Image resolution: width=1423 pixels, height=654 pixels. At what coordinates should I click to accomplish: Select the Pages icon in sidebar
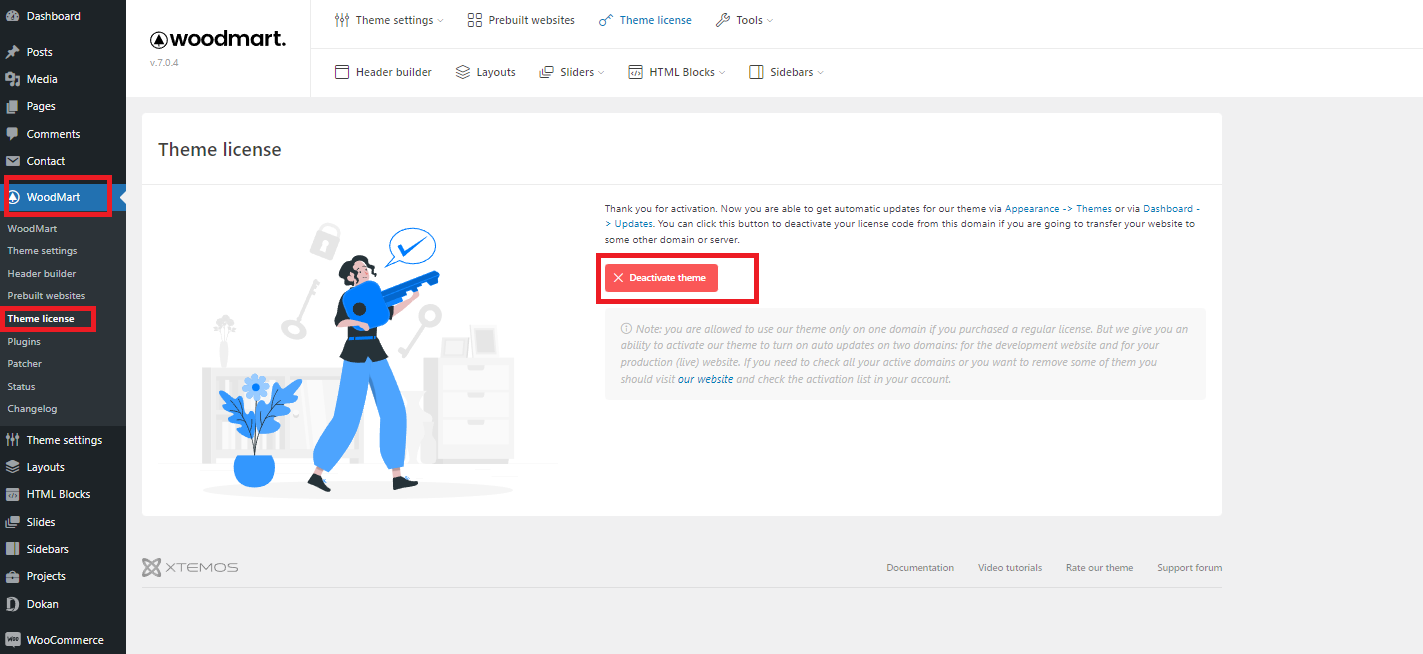coord(12,106)
